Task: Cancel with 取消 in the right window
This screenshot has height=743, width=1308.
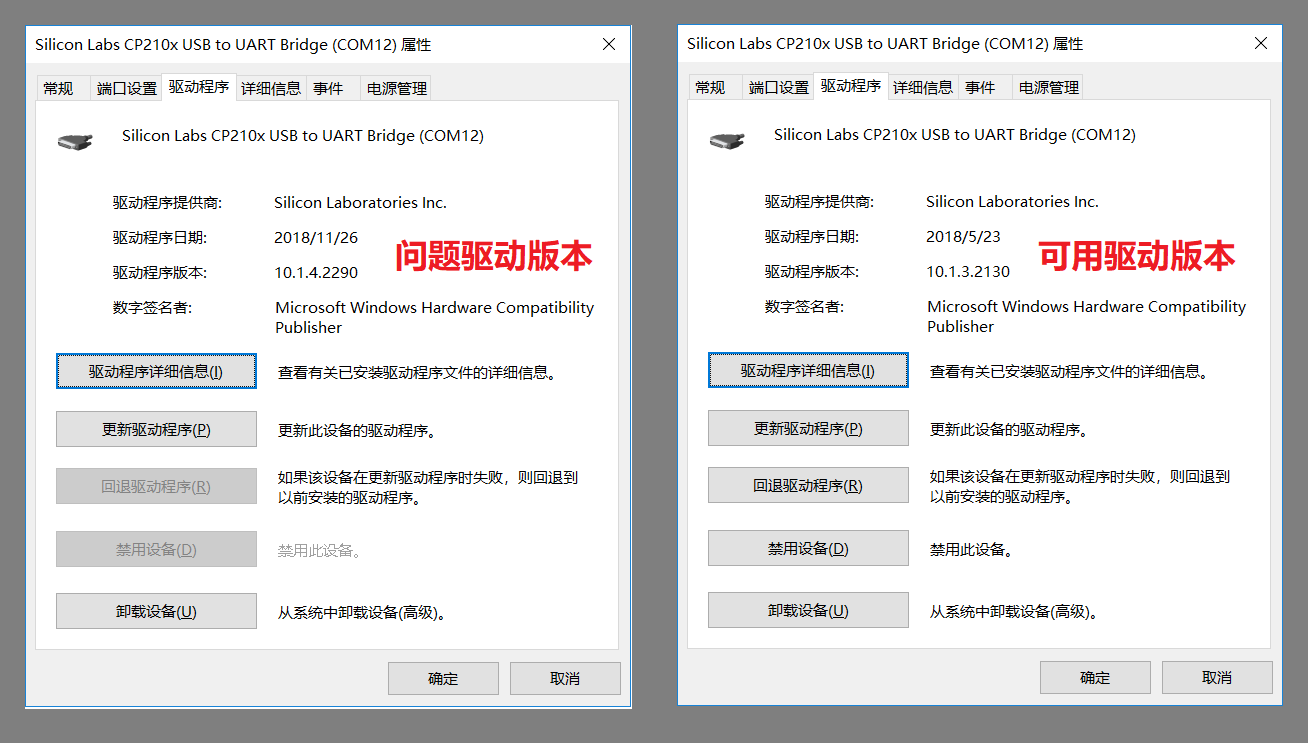Action: click(1217, 677)
